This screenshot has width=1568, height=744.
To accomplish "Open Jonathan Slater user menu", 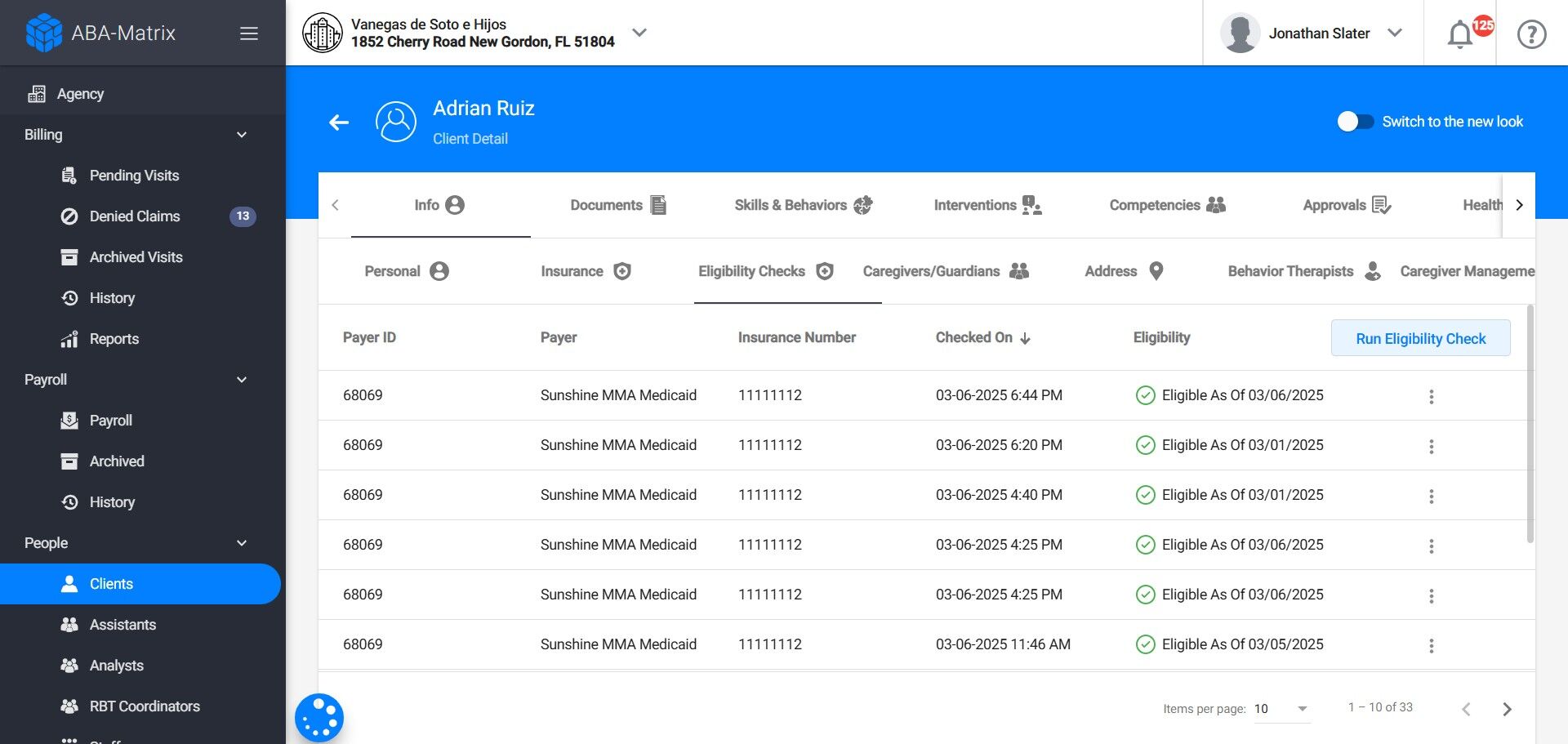I will 1318,33.
